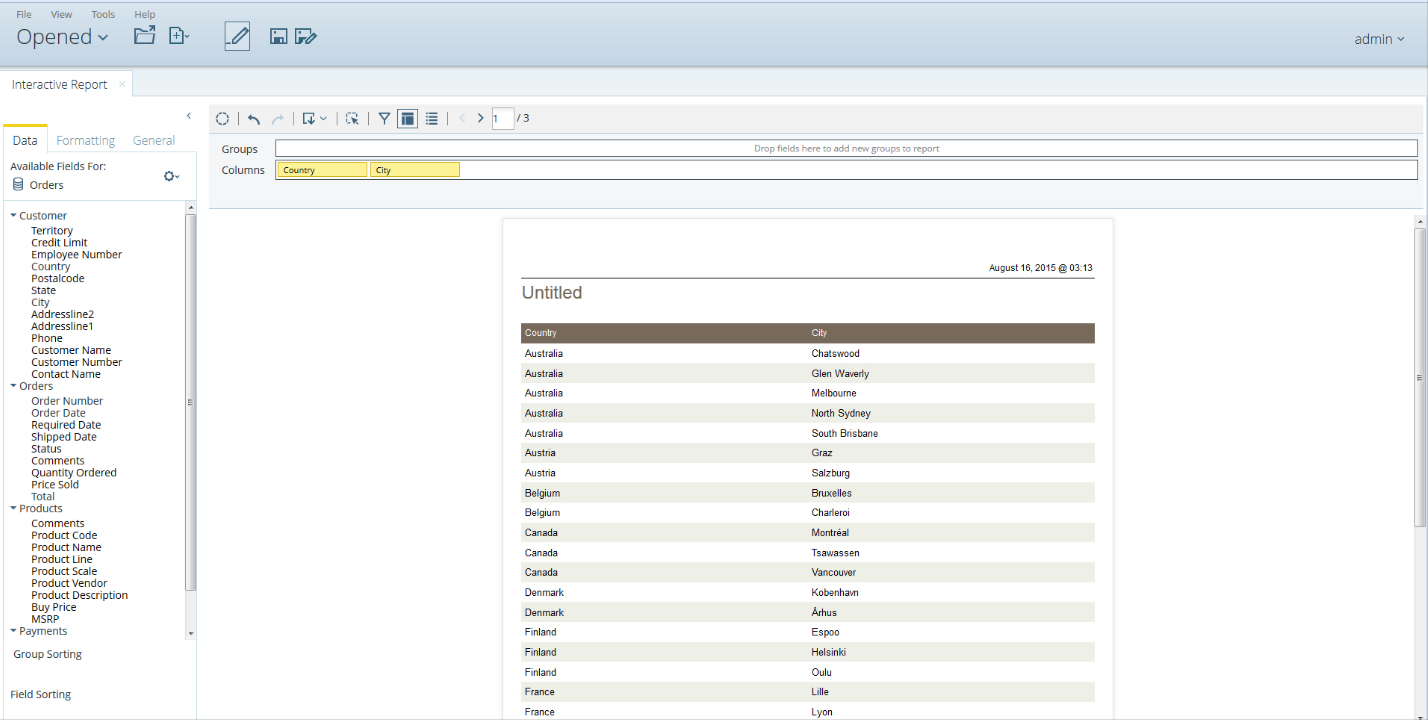The image size is (1428, 720).
Task: Select the yellow City chip in Columns
Action: pos(414,170)
